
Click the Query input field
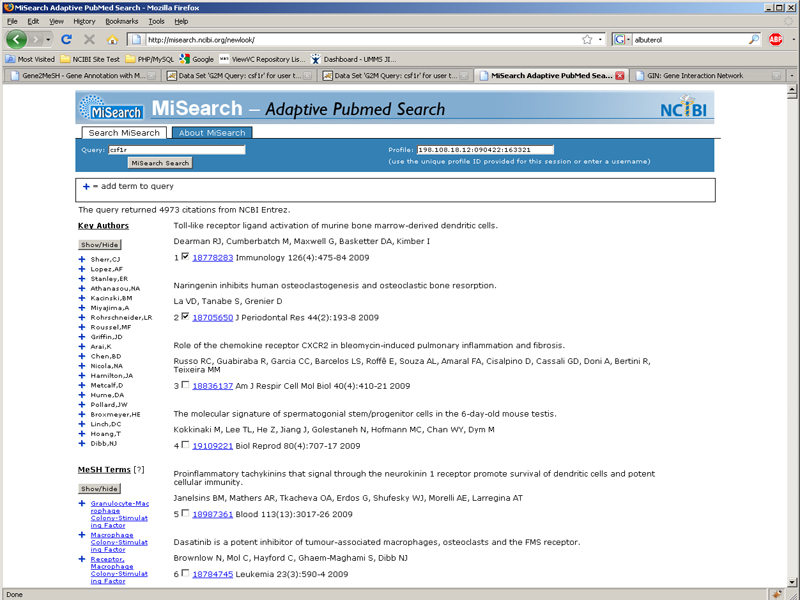[177, 149]
